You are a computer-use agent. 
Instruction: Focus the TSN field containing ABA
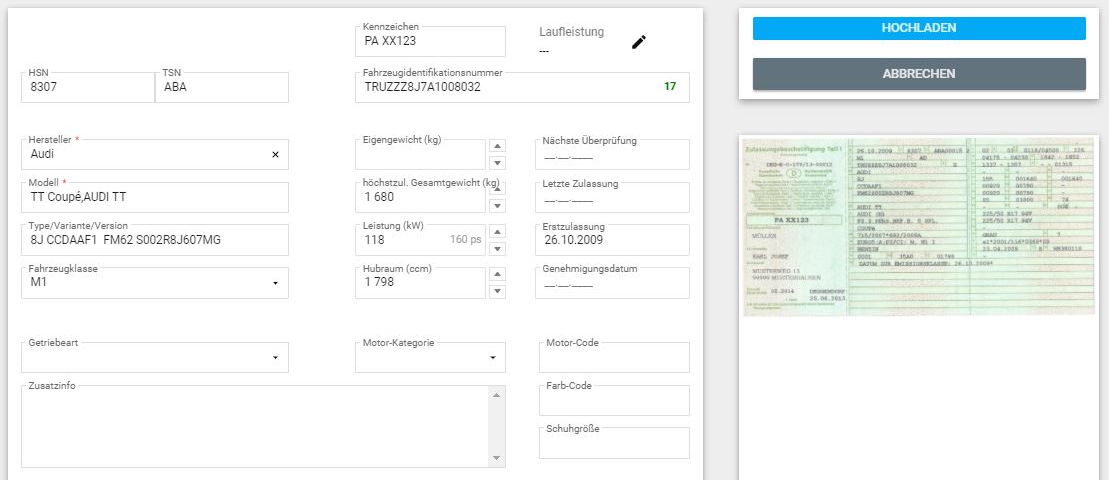(221, 87)
